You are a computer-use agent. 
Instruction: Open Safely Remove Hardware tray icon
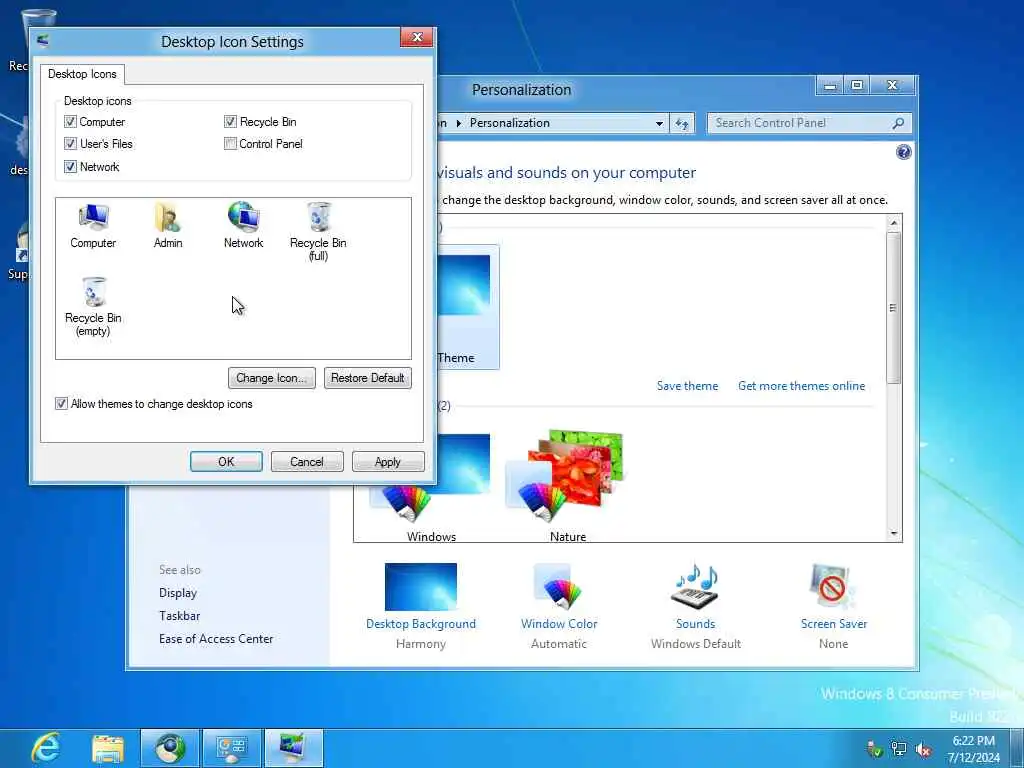[874, 749]
